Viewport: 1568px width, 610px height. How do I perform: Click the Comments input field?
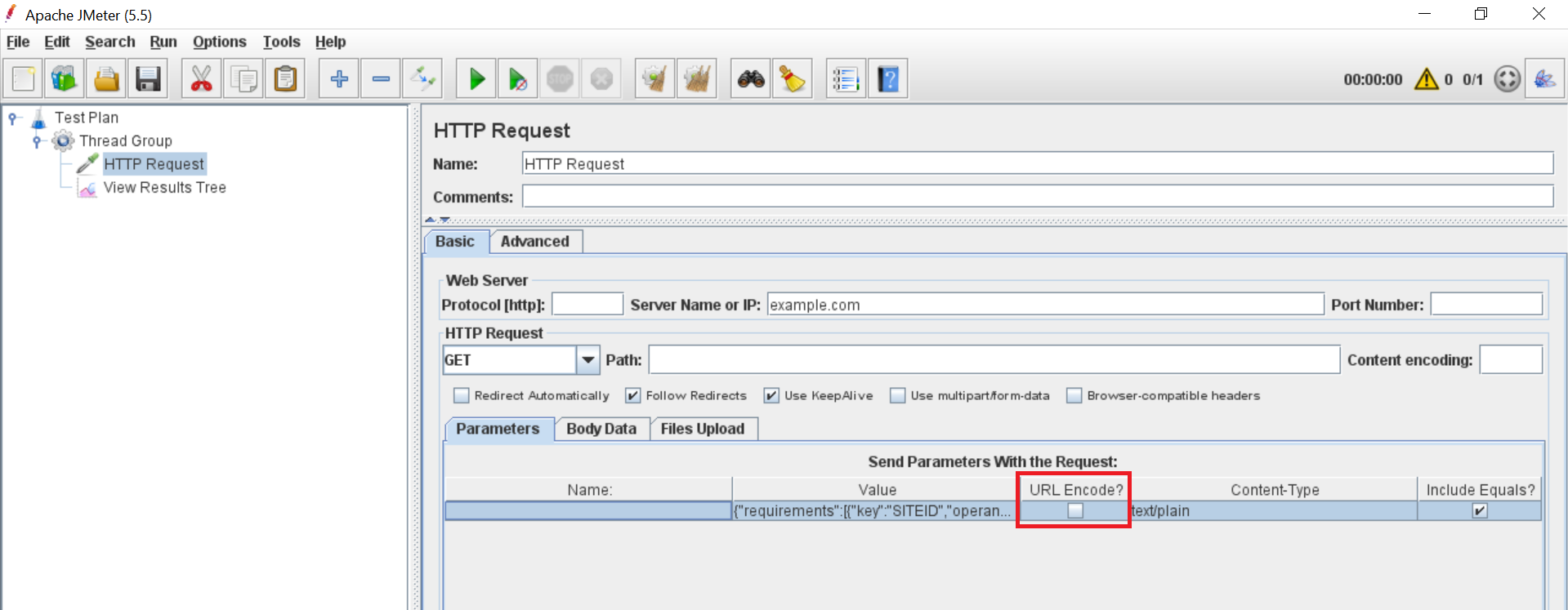[x=1038, y=196]
